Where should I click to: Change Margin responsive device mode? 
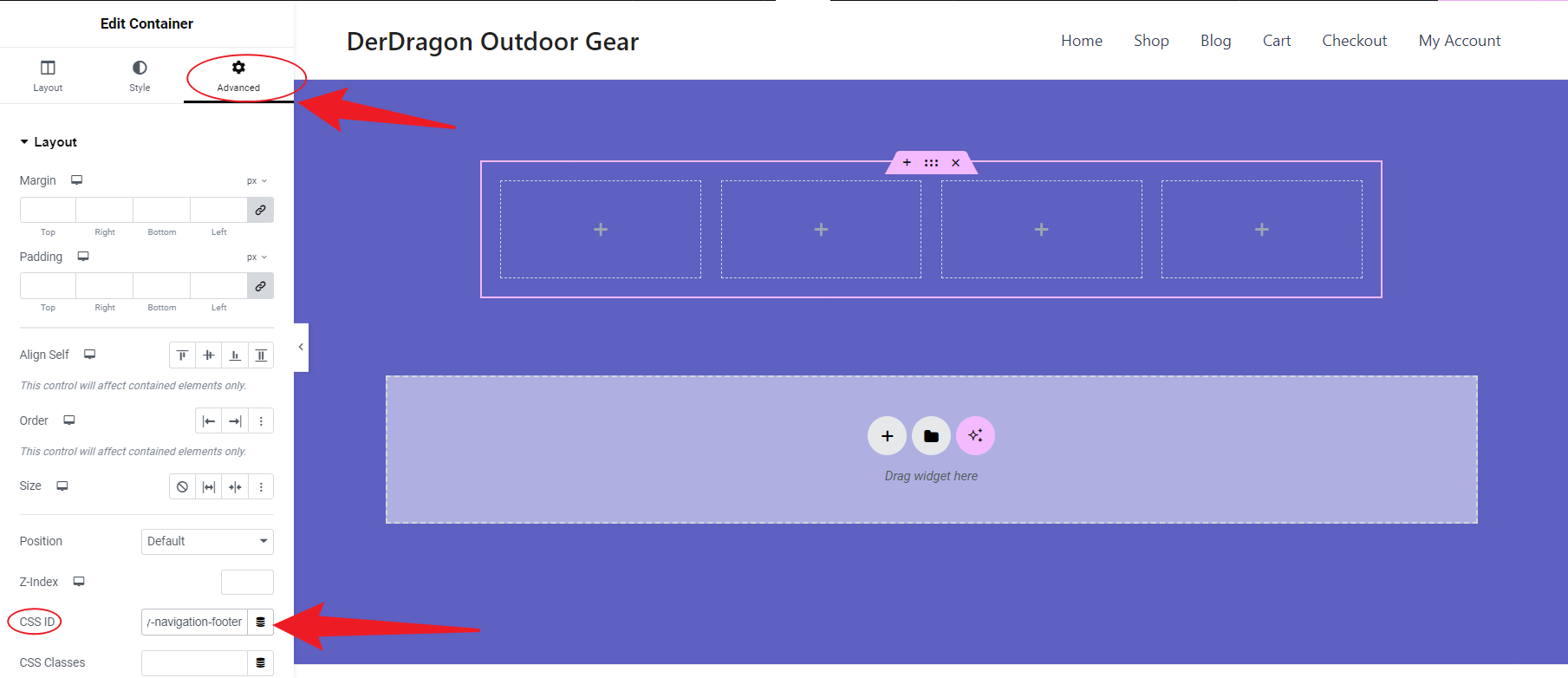76,180
